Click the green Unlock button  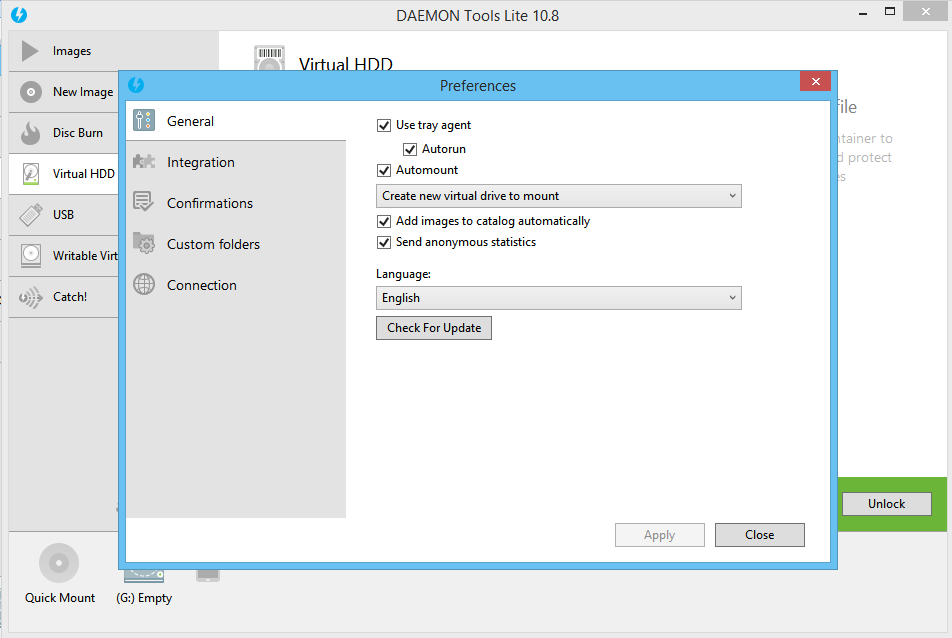click(x=886, y=504)
